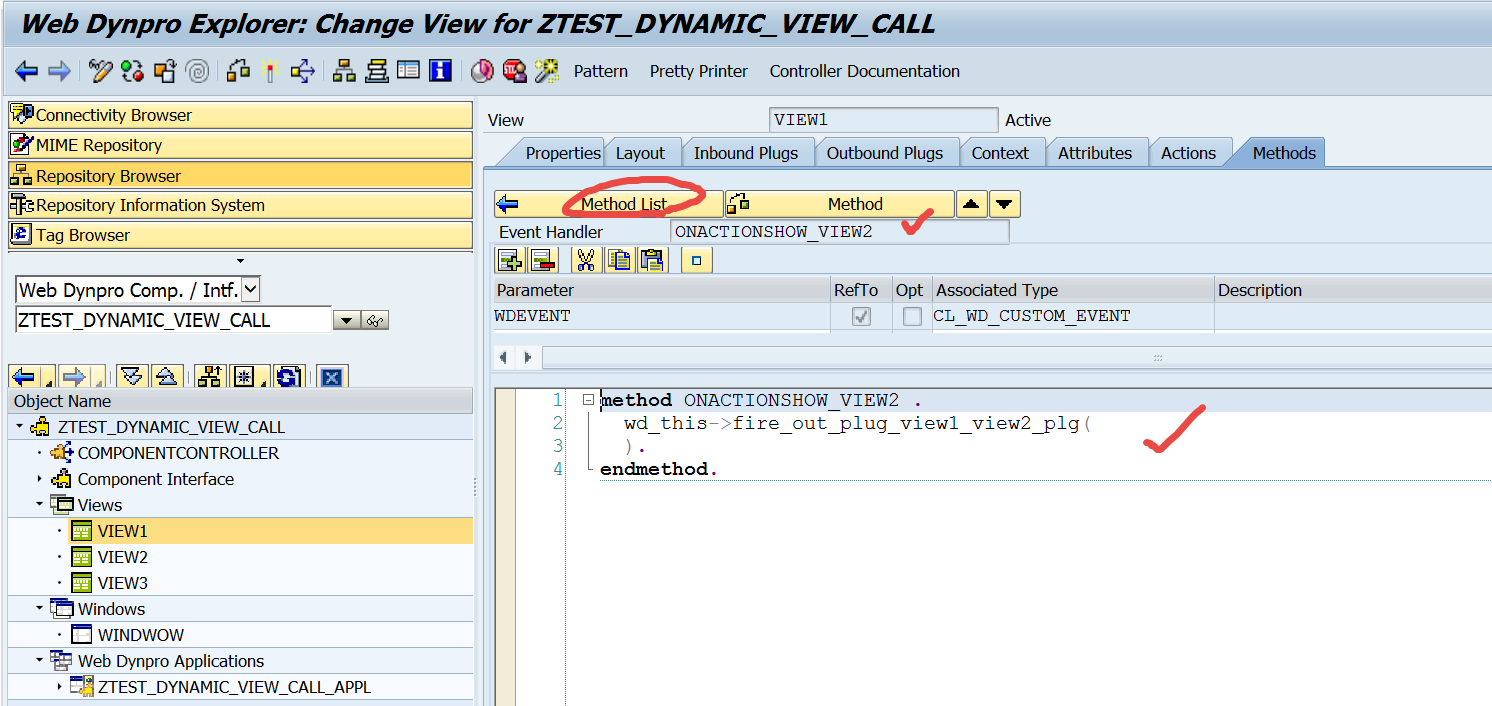Collapse code fold at method ONACTIONSHOW_VIEW2 line

click(x=588, y=400)
